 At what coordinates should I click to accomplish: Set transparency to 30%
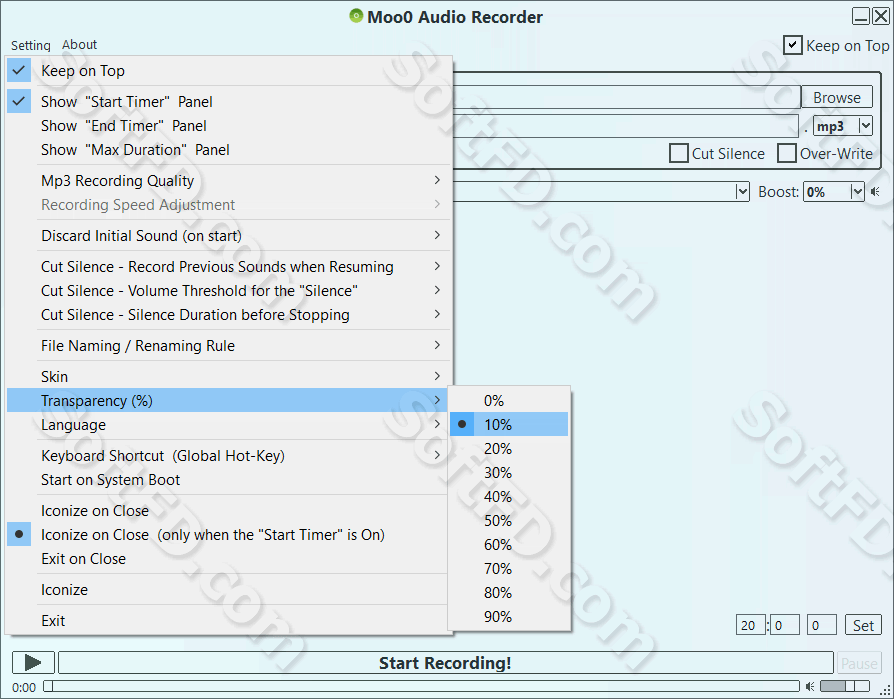[509, 472]
